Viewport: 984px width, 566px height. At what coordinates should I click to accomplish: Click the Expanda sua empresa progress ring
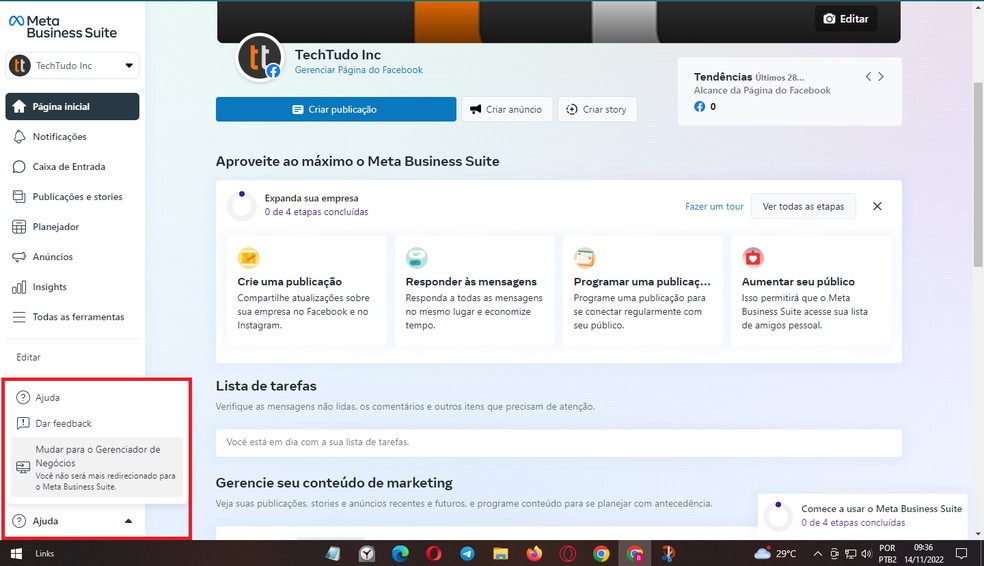(242, 205)
